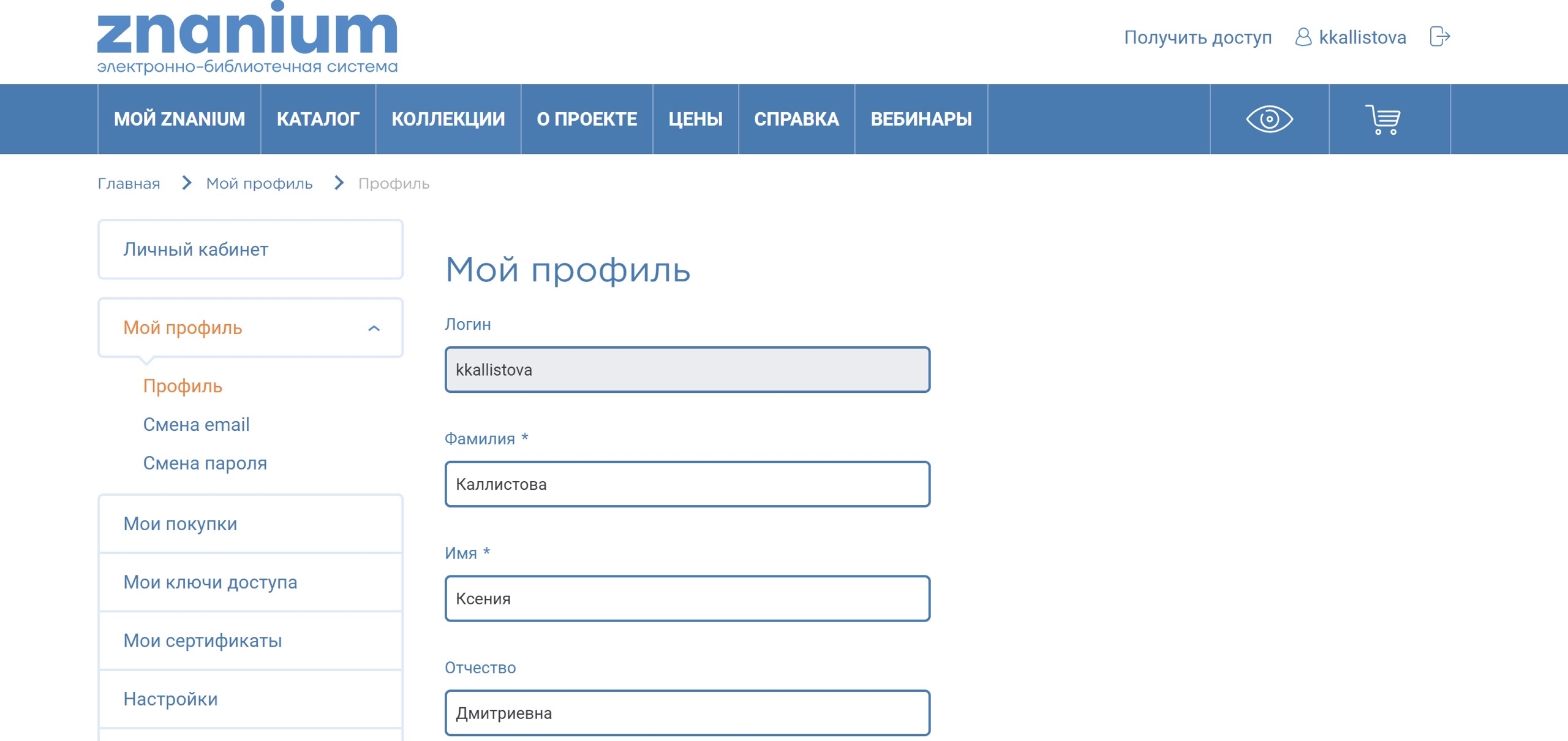
Task: Click the shopping cart icon
Action: click(x=1383, y=119)
